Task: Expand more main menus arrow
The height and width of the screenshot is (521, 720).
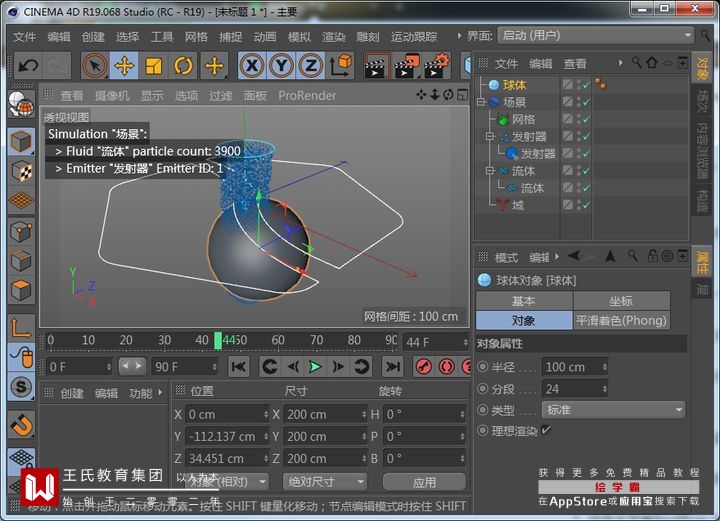Action: tap(458, 36)
